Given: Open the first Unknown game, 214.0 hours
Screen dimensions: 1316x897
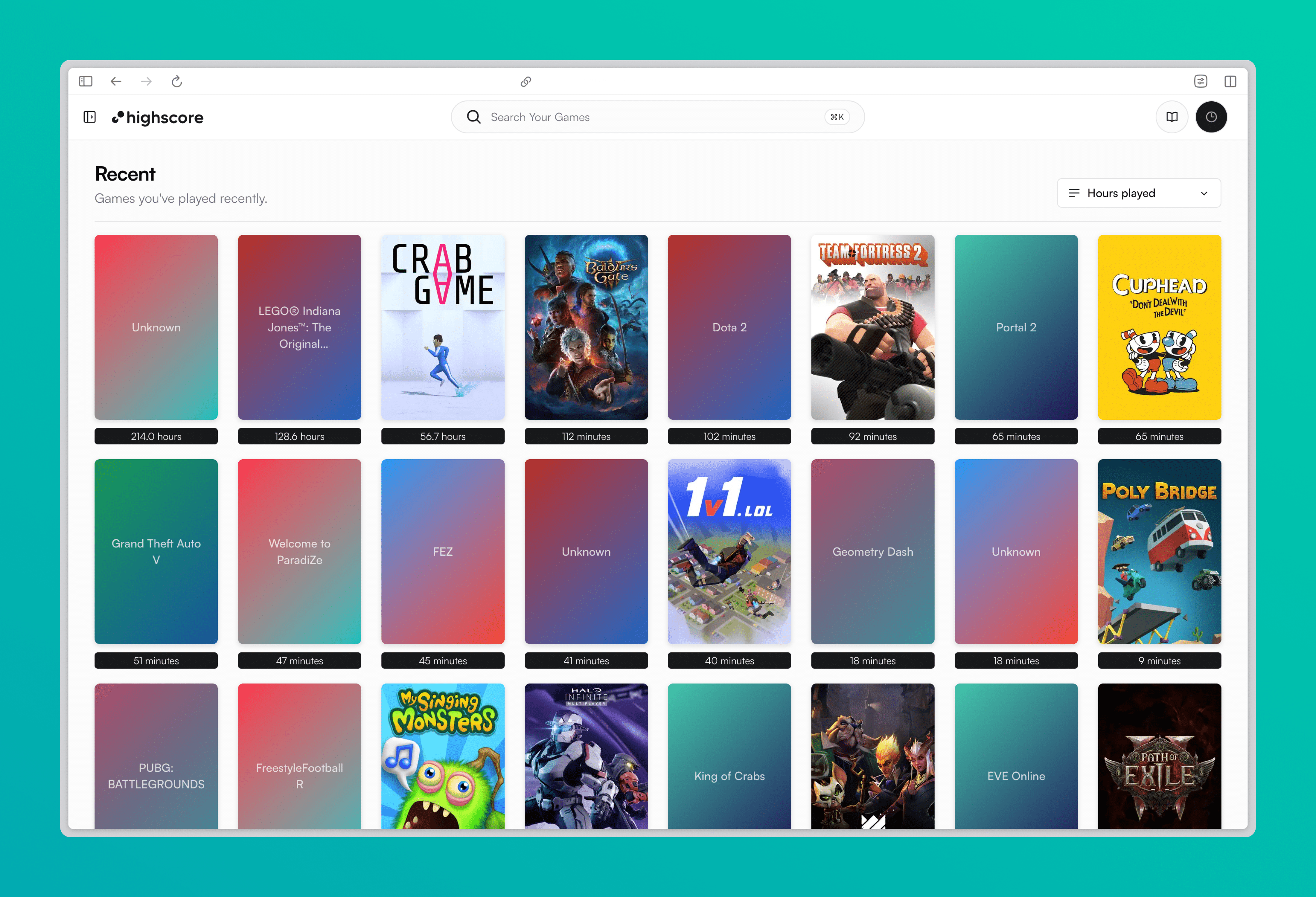Looking at the screenshot, I should click(156, 327).
